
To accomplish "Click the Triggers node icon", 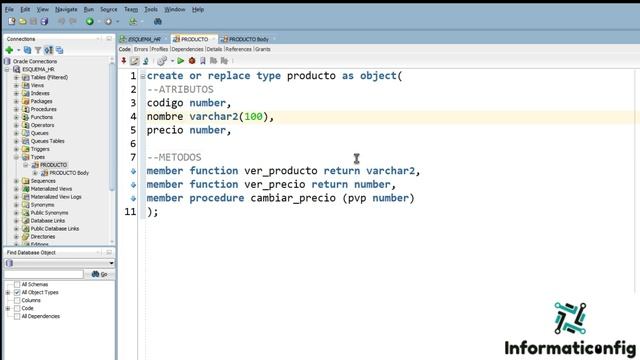I will [26, 149].
